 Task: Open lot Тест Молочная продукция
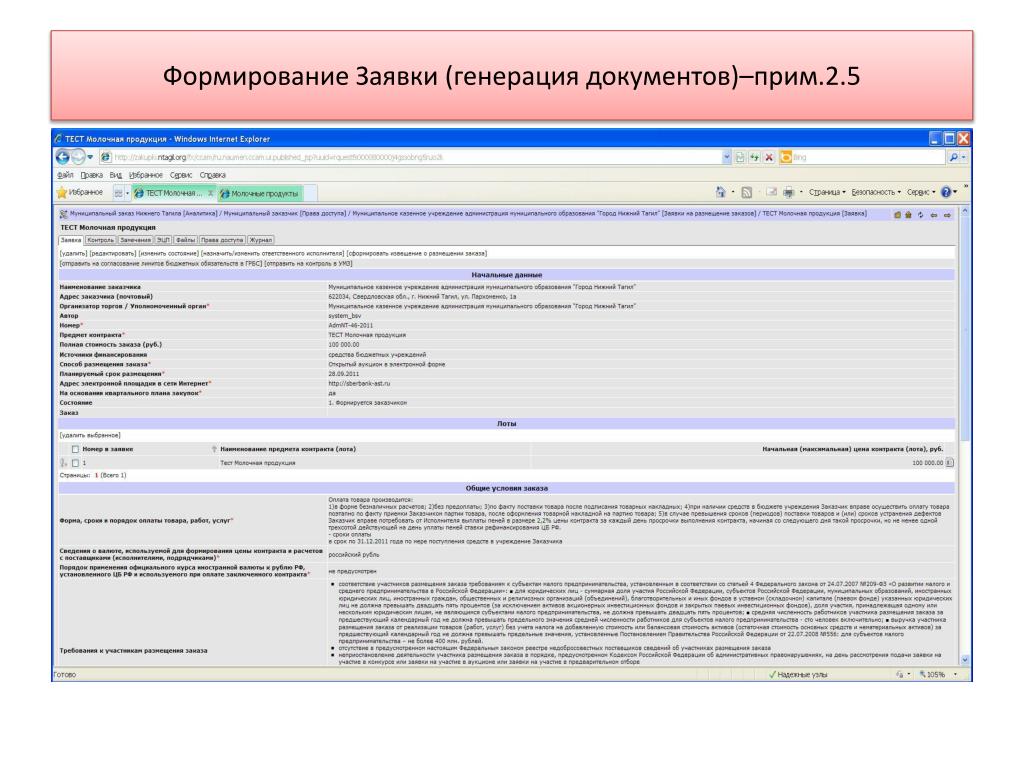pos(257,463)
